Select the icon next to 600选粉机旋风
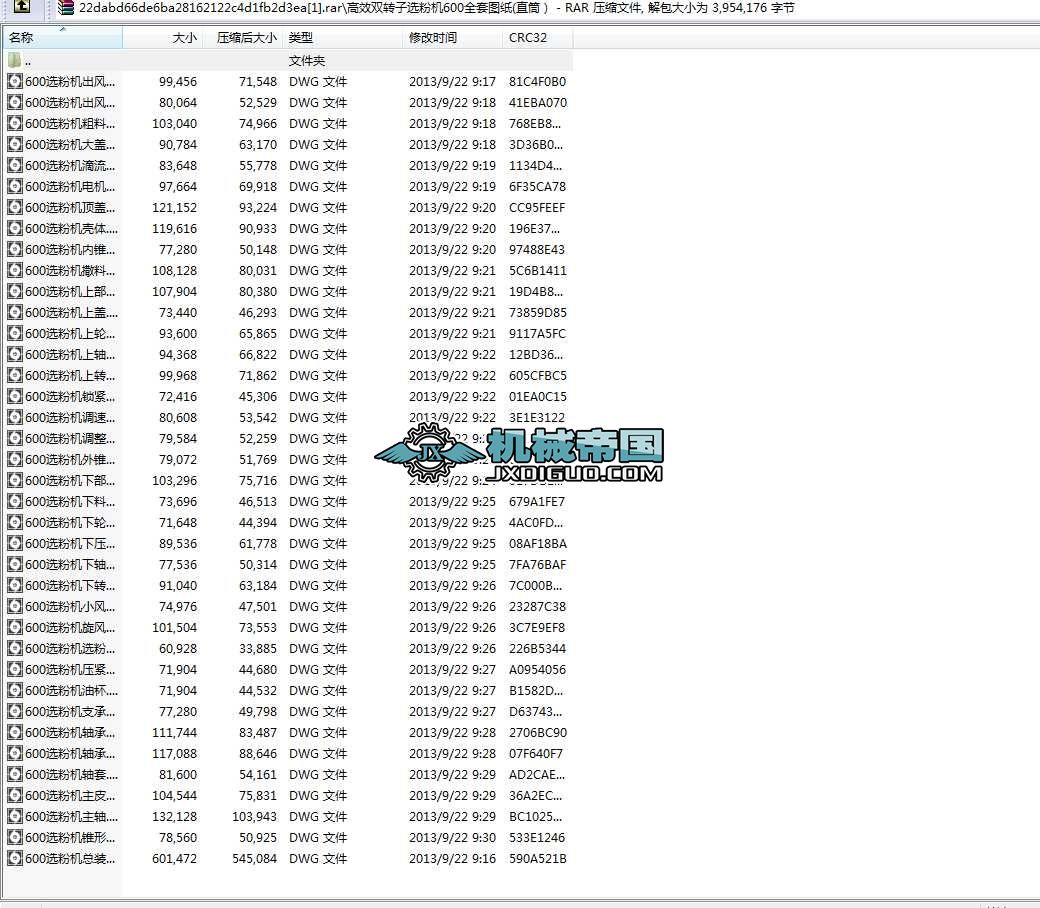The width and height of the screenshot is (1040, 908). pos(15,627)
